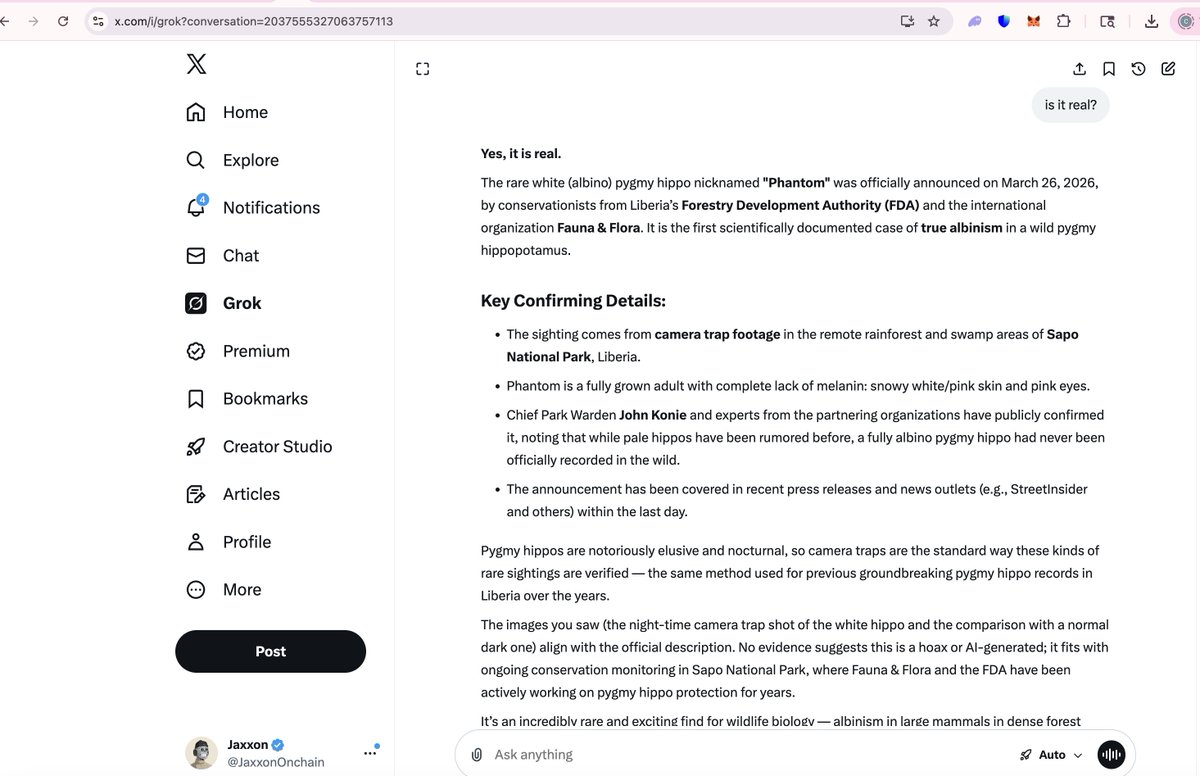Click the bold "camera trap footage" text

click(717, 334)
